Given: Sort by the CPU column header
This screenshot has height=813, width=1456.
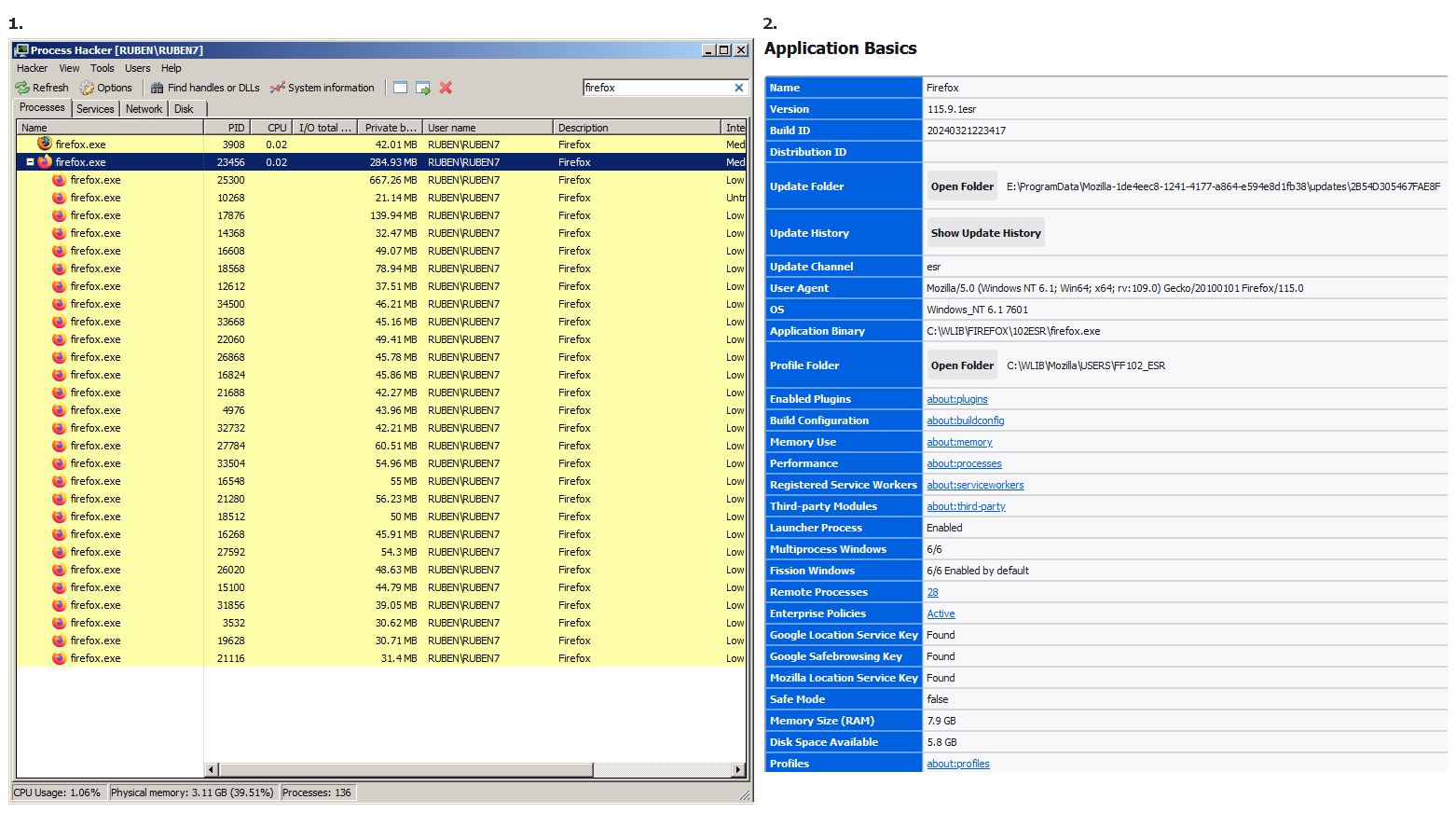Looking at the screenshot, I should (270, 128).
